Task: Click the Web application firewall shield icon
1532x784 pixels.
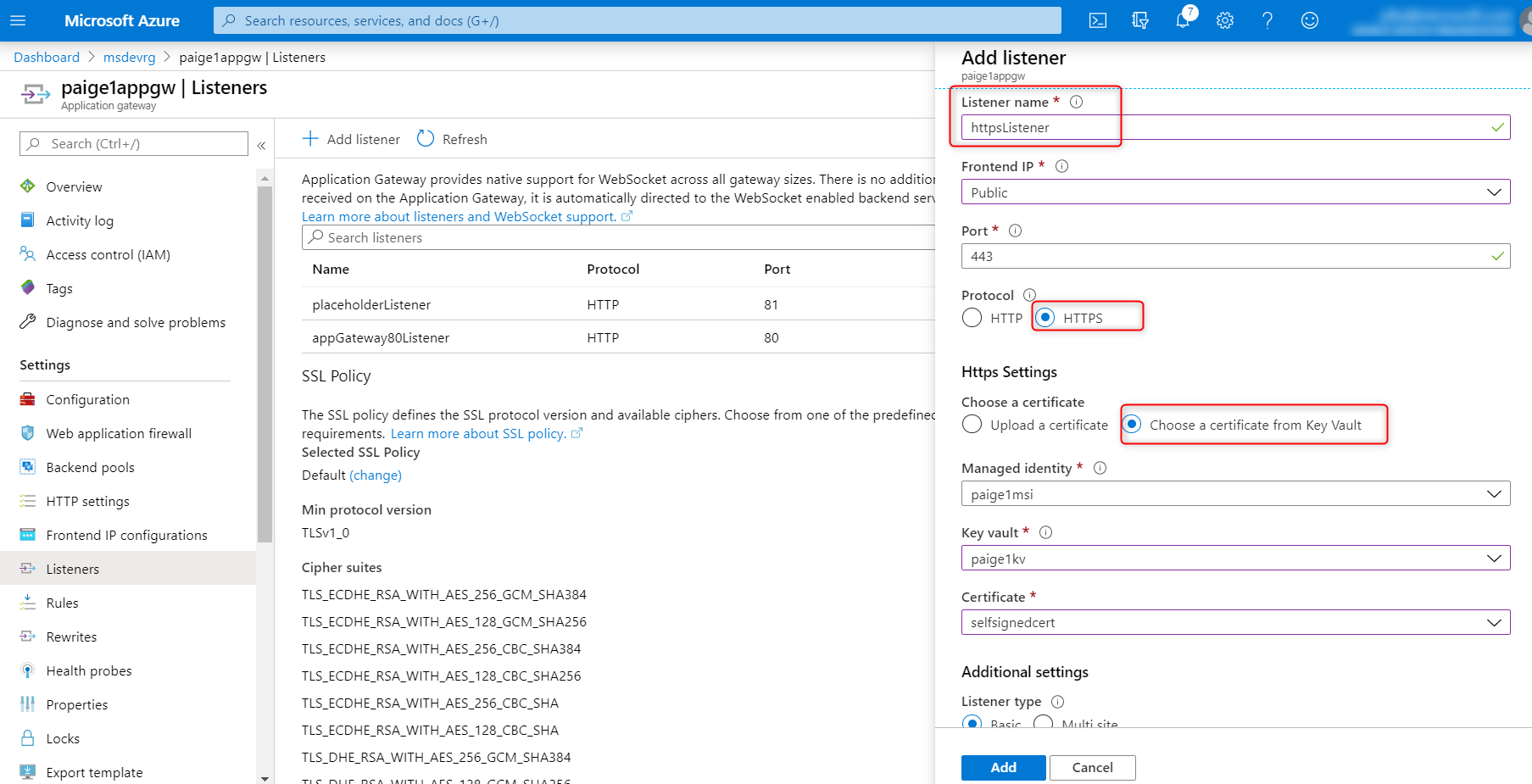Action: click(28, 433)
